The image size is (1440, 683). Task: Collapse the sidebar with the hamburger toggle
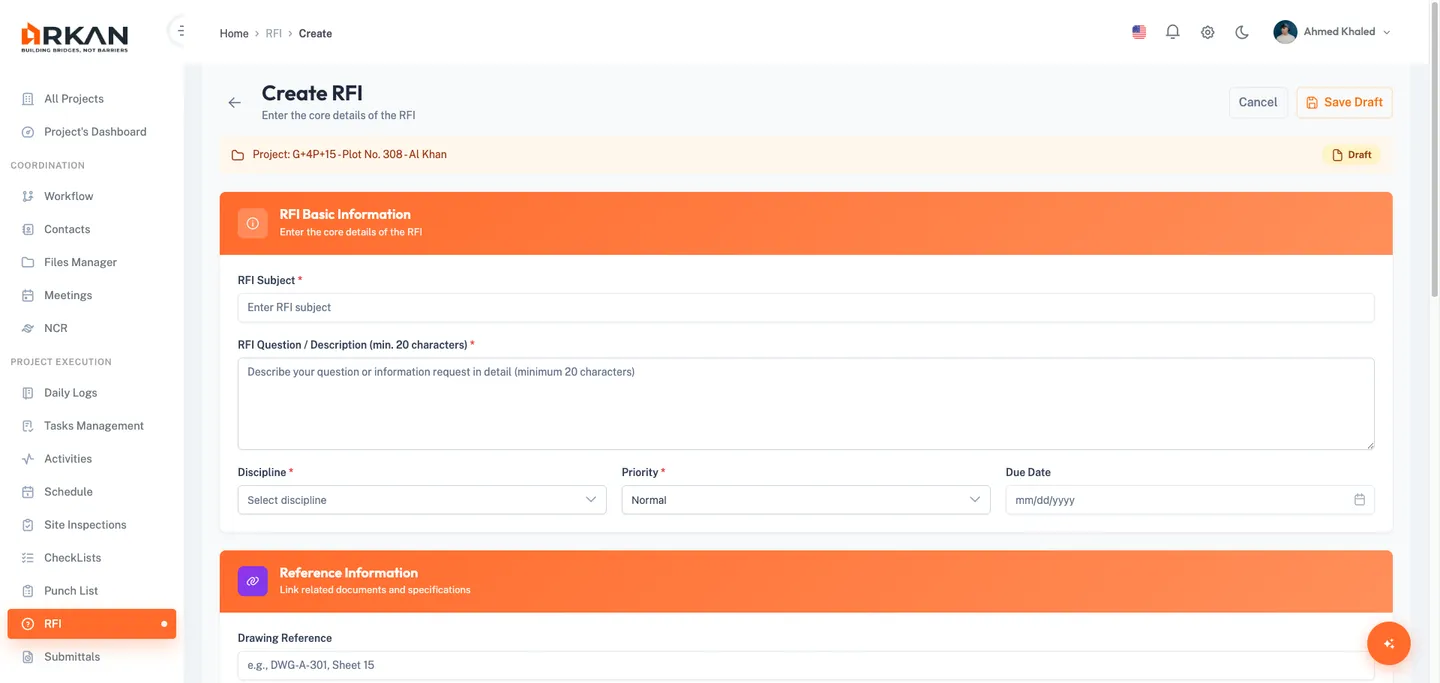click(180, 29)
